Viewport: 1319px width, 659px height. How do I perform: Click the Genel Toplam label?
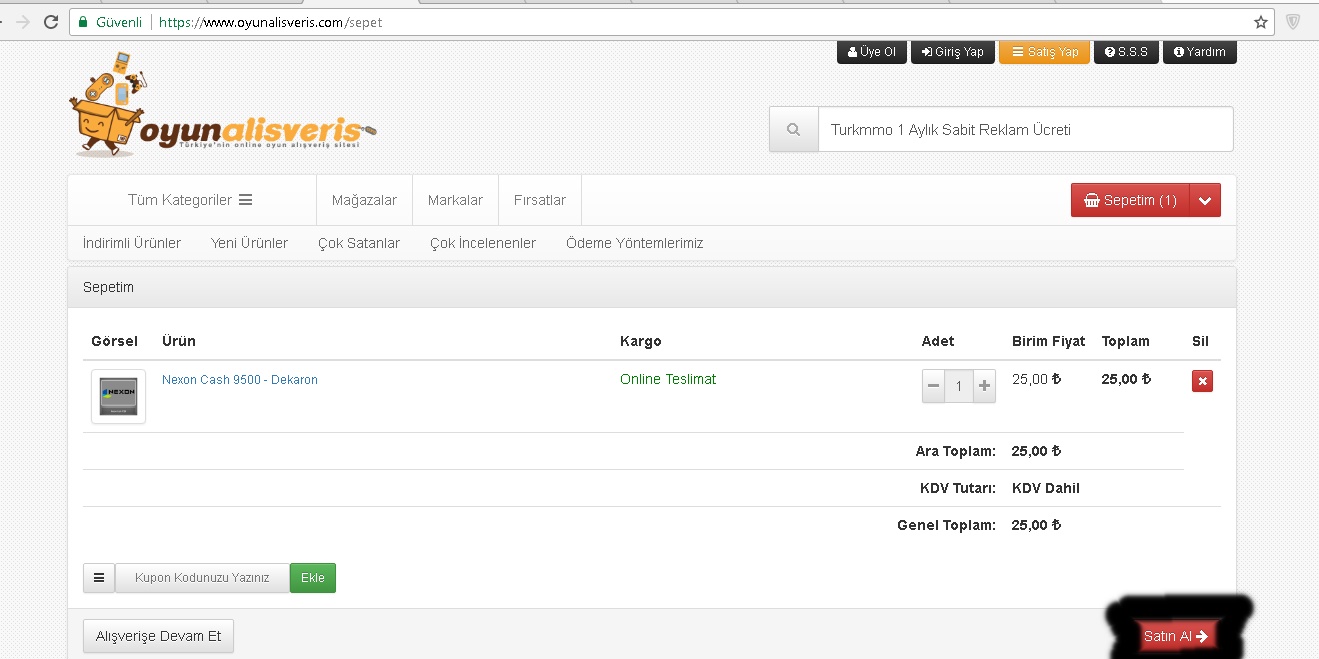(x=946, y=525)
